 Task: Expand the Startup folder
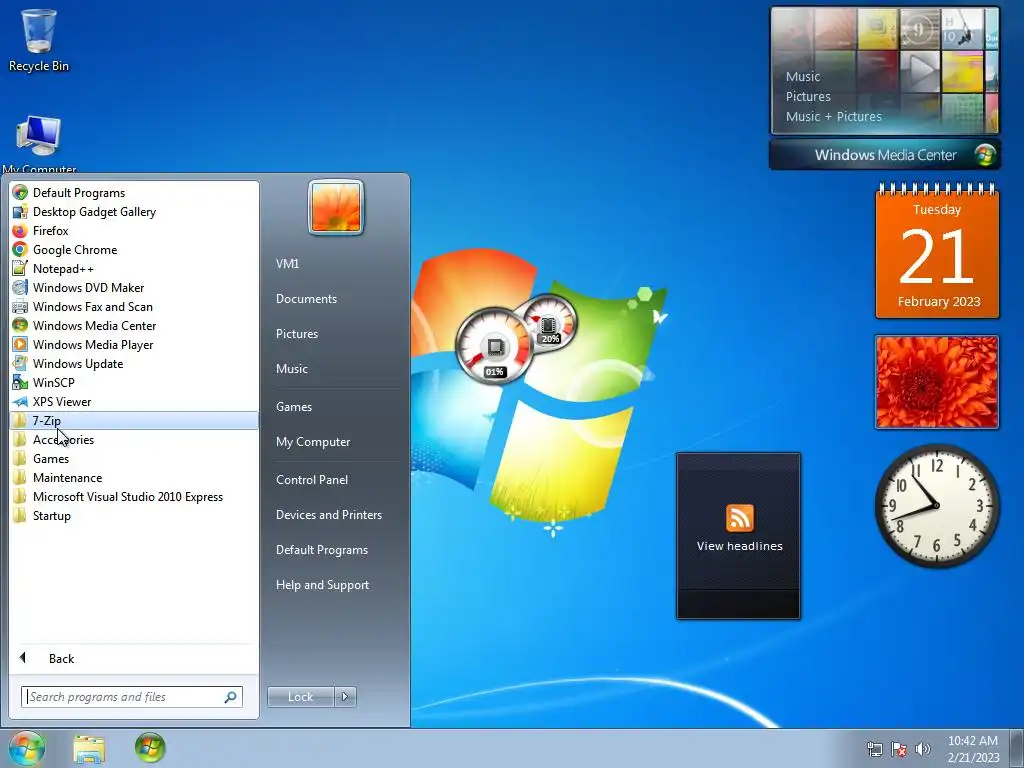coord(134,515)
